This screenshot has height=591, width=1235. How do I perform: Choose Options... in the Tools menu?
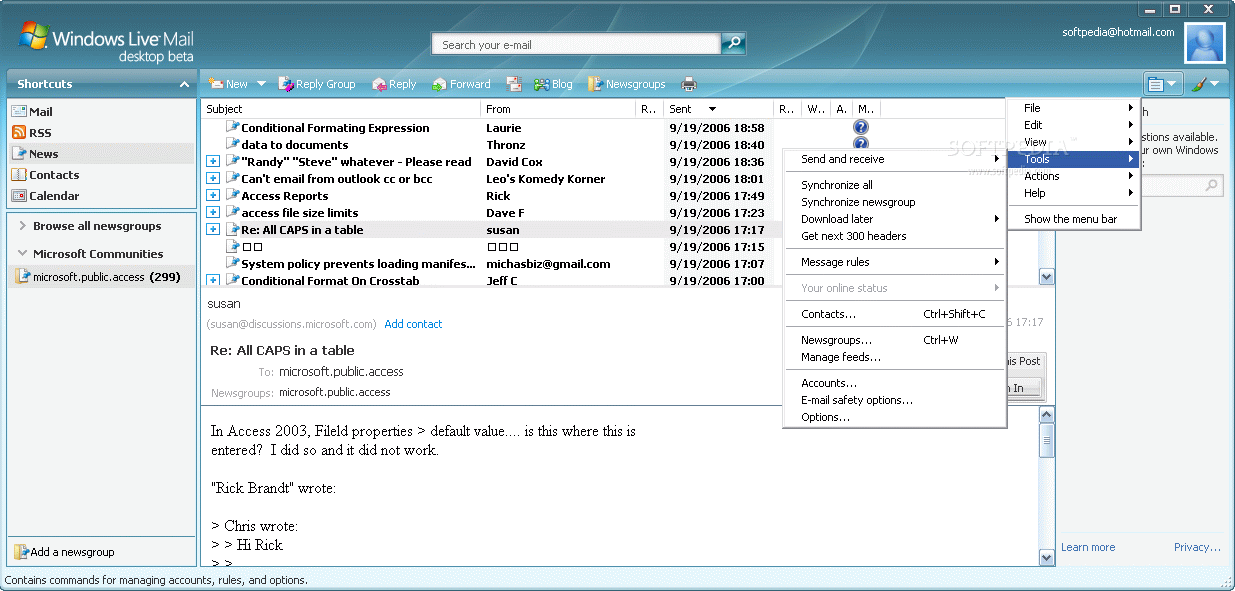894,417
